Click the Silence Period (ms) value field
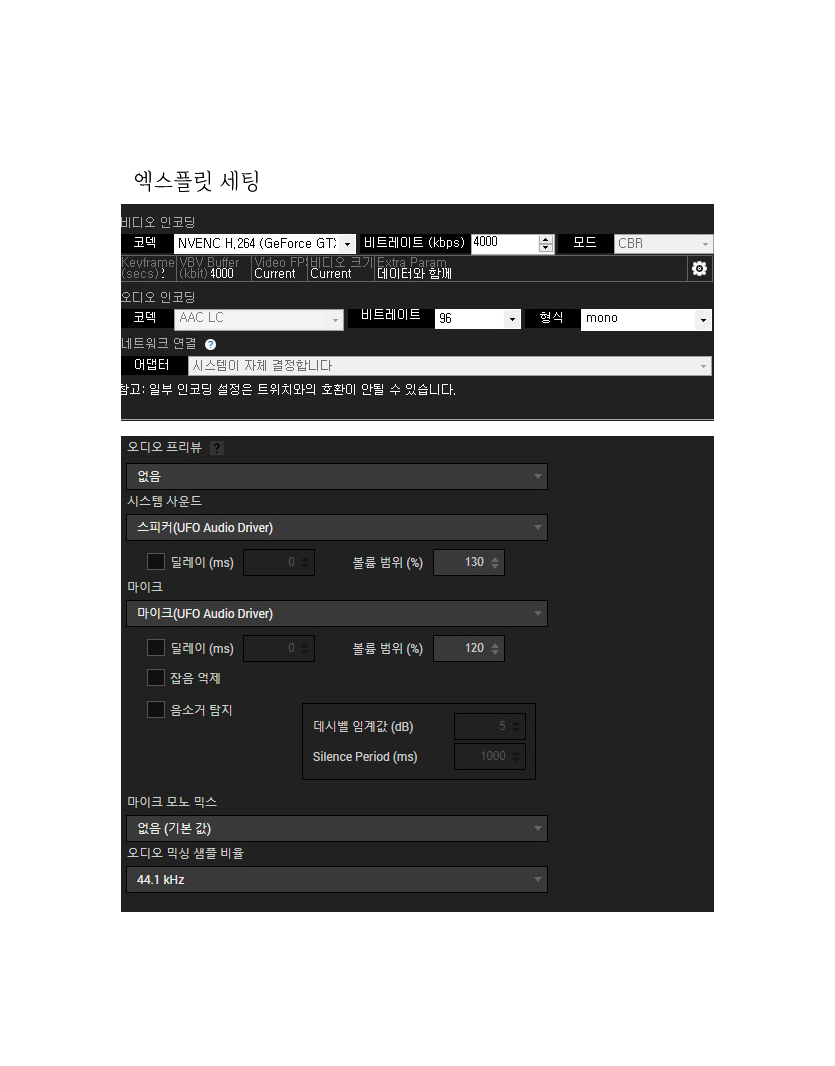This screenshot has height=1066, width=835. tap(490, 756)
